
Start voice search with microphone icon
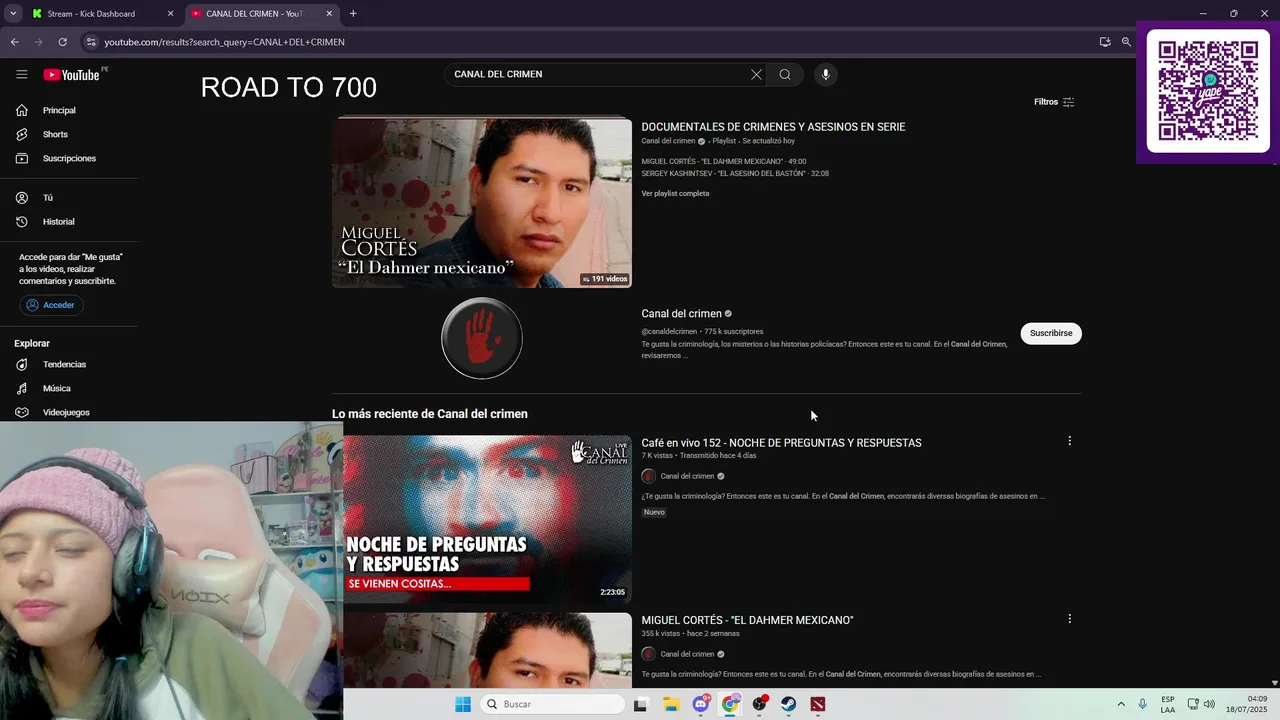coord(825,74)
